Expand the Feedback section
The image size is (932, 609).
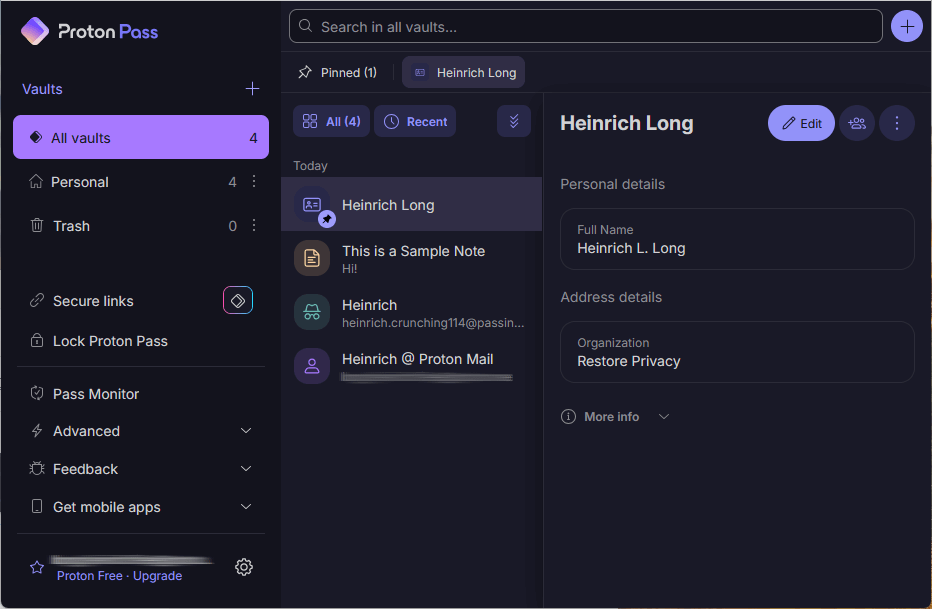(141, 469)
